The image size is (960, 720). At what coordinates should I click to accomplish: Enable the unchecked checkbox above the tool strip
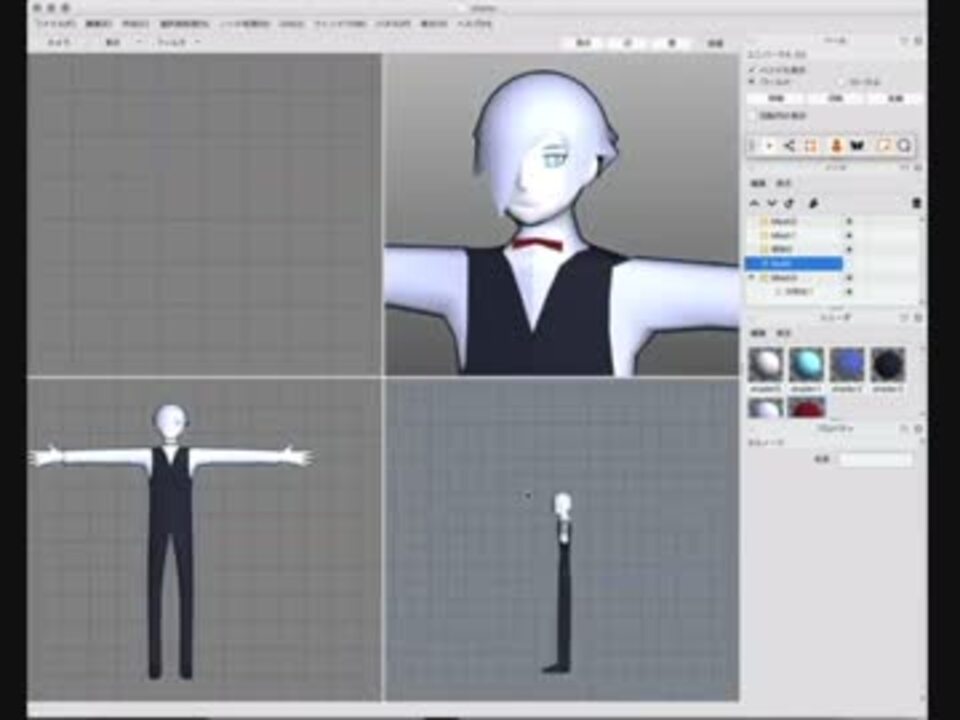tap(753, 116)
